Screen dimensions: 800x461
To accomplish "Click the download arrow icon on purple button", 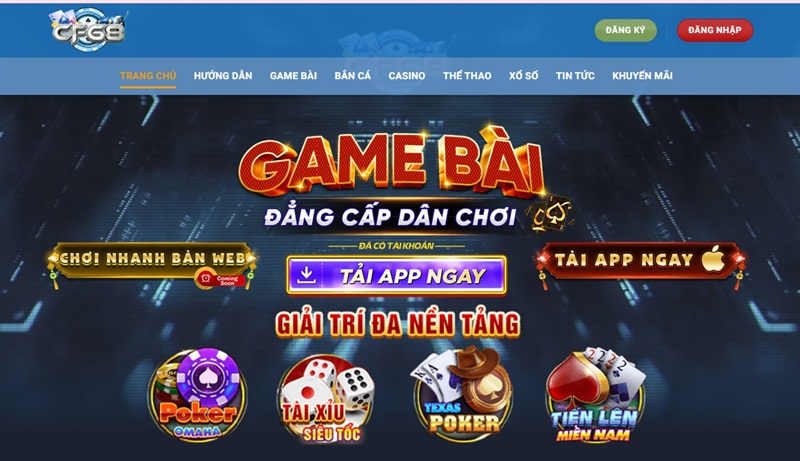I will (x=306, y=275).
